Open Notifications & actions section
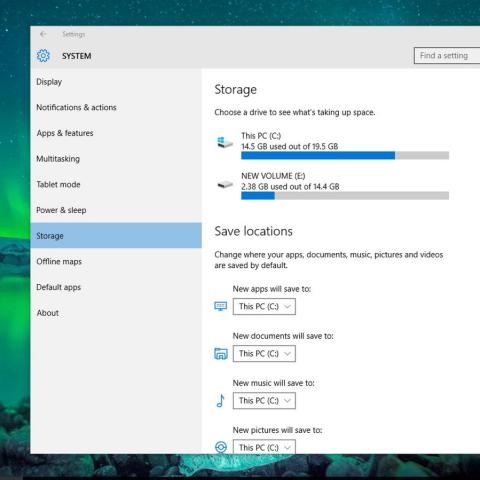This screenshot has width=480, height=480. coord(116,107)
